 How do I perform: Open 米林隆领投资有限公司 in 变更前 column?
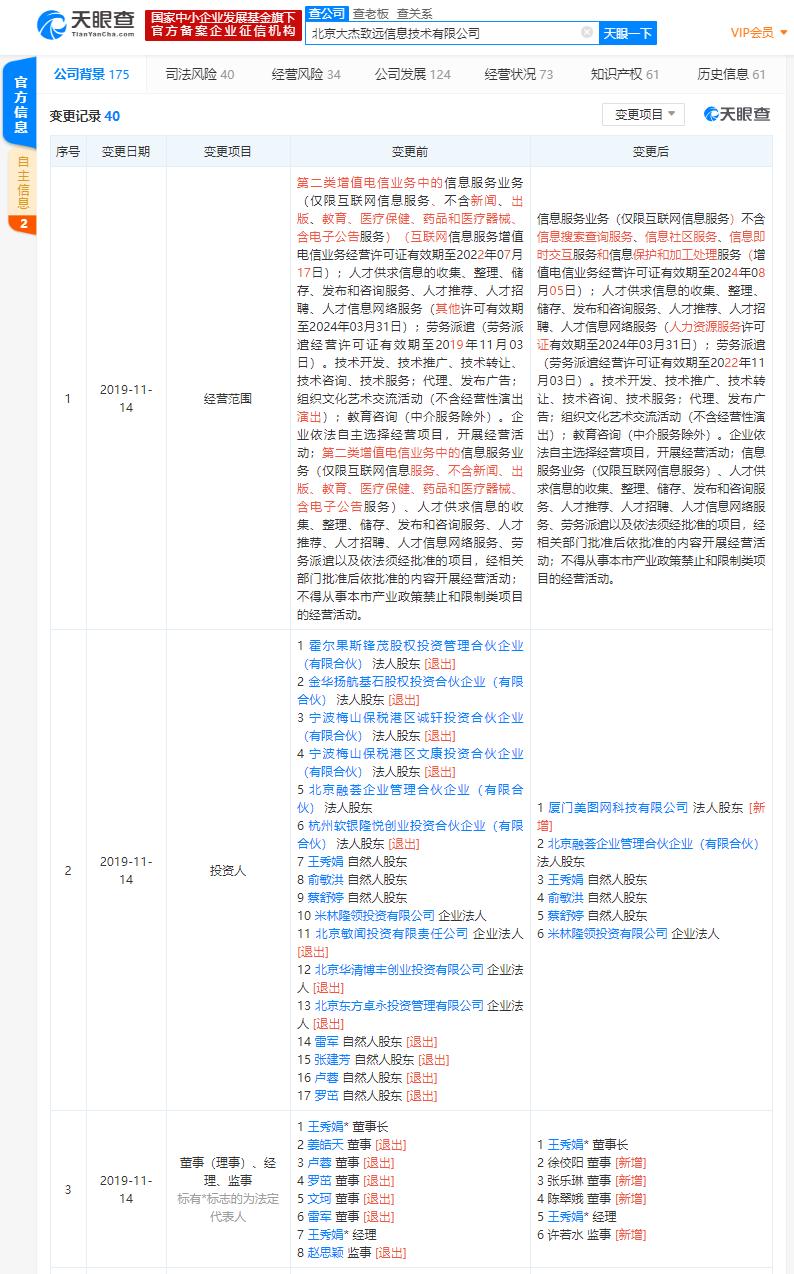click(375, 915)
